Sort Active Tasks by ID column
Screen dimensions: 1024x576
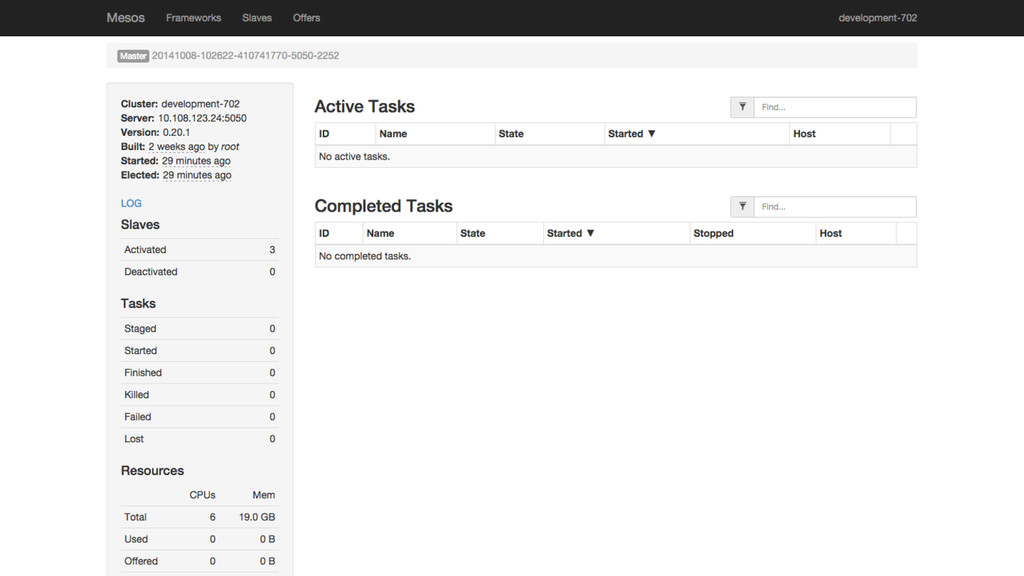point(324,134)
